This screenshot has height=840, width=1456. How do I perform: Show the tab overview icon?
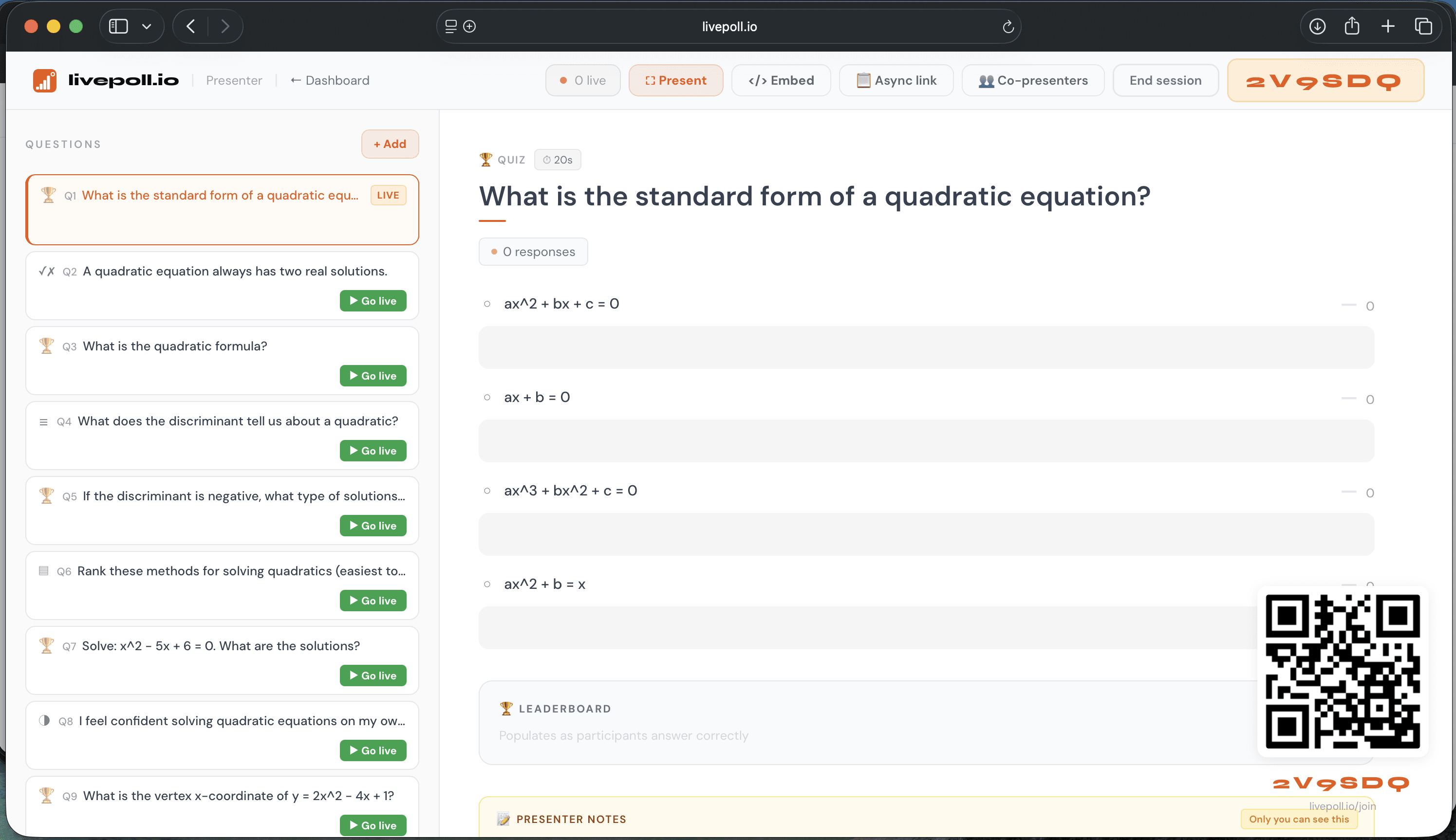coord(1423,27)
